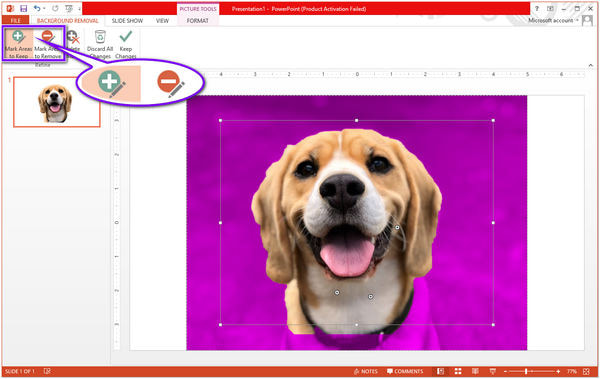Click the horizontal ruler above the slide

point(356,74)
